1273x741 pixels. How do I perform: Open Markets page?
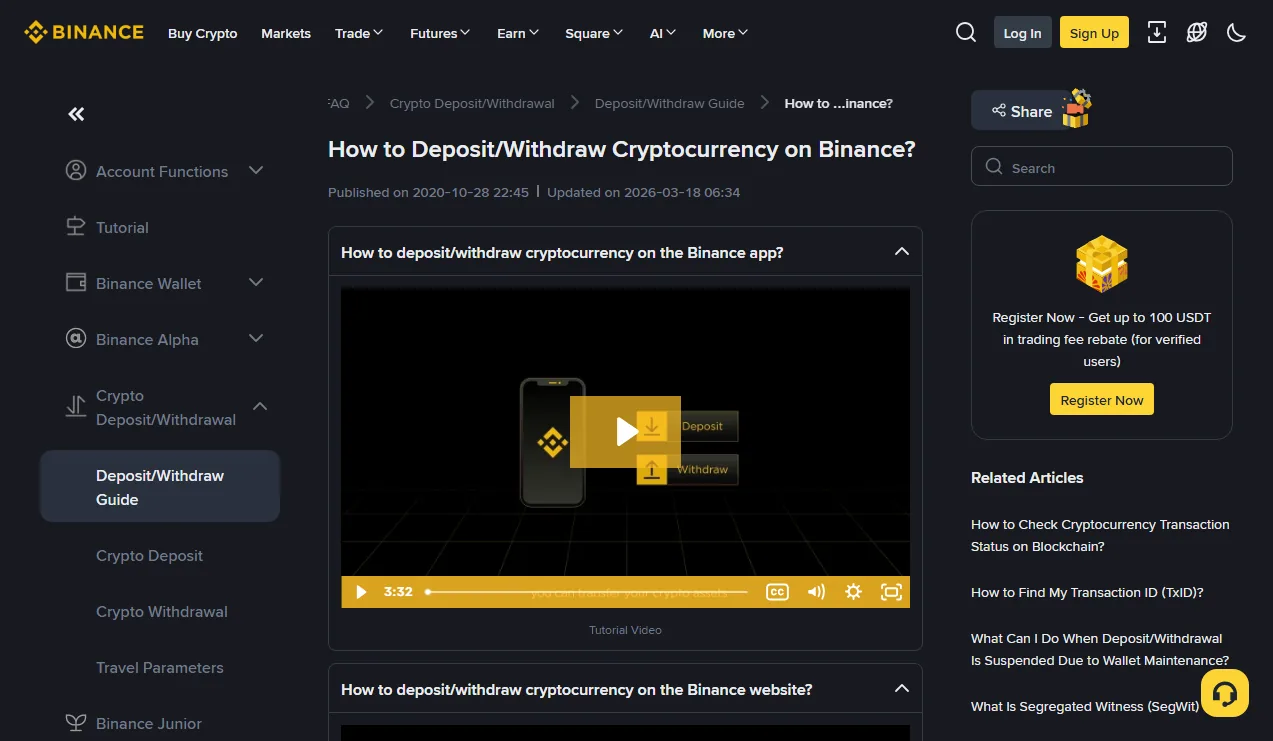point(286,33)
